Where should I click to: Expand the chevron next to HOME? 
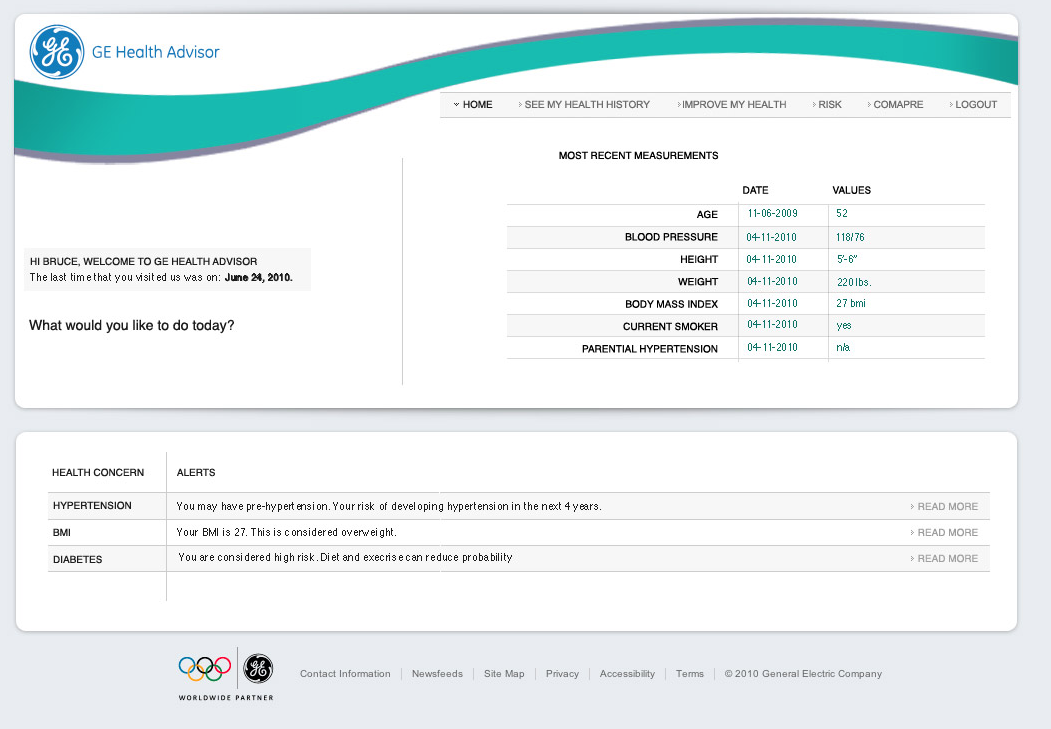(x=458, y=104)
